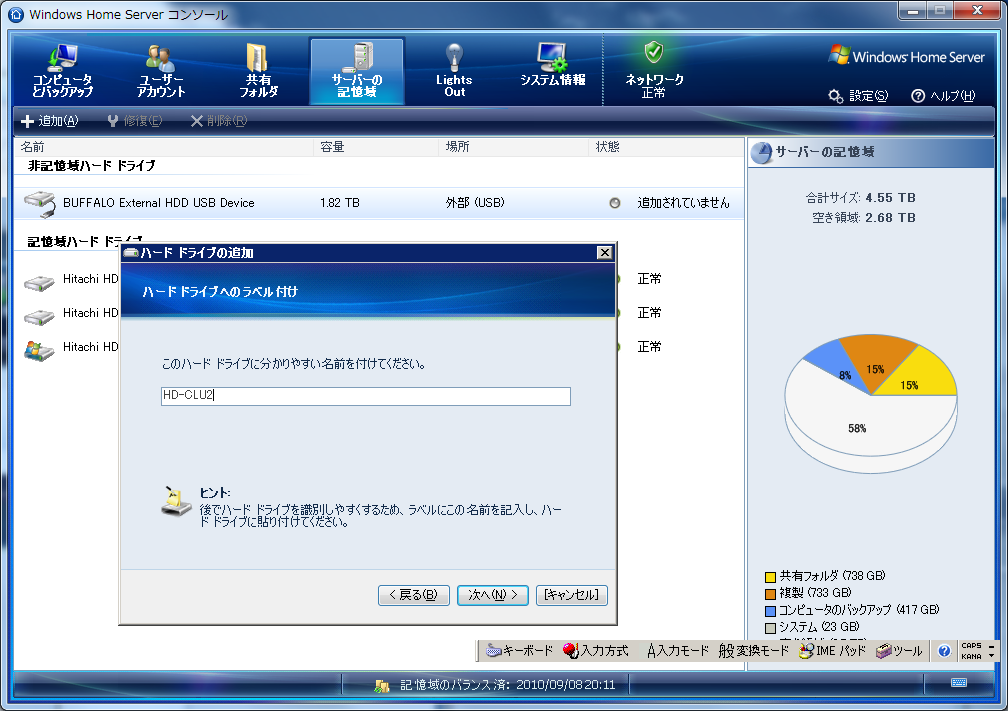Click the Back (戻る) button in the wizard
1008x711 pixels.
click(x=413, y=595)
